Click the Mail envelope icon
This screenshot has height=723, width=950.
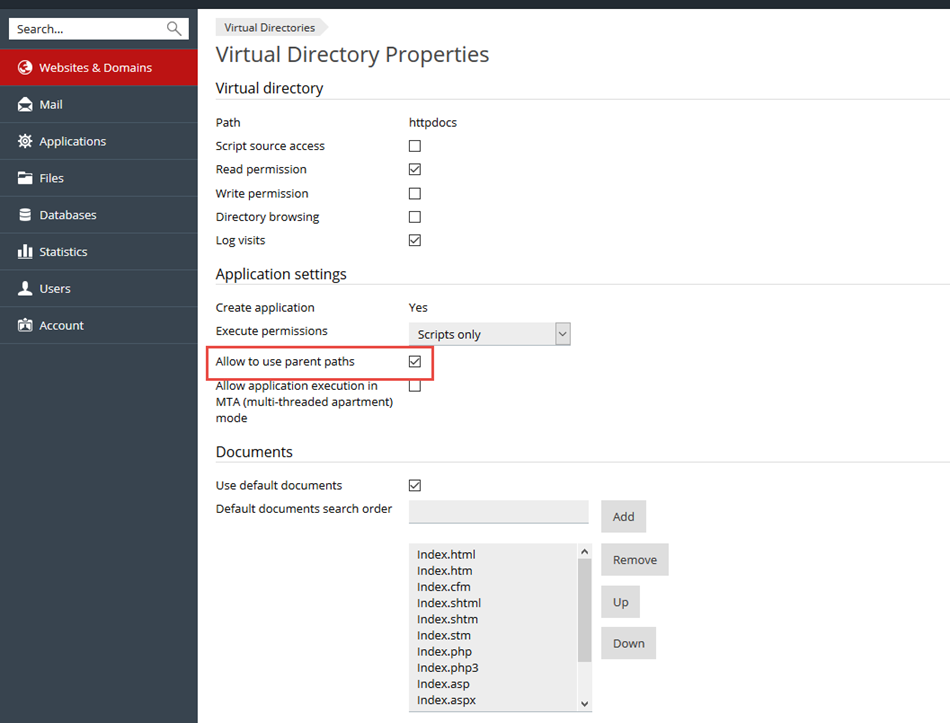25,105
